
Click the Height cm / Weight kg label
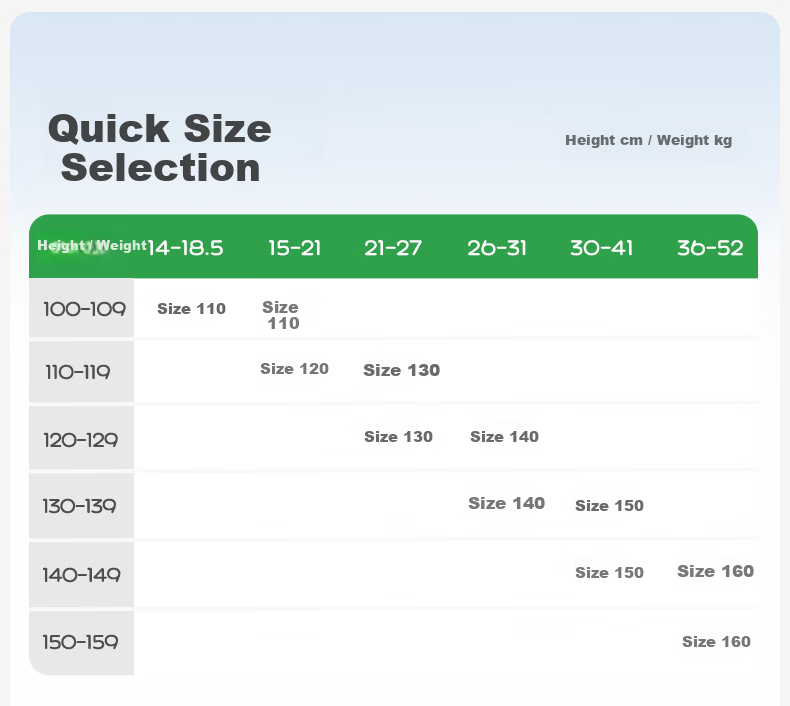click(648, 140)
